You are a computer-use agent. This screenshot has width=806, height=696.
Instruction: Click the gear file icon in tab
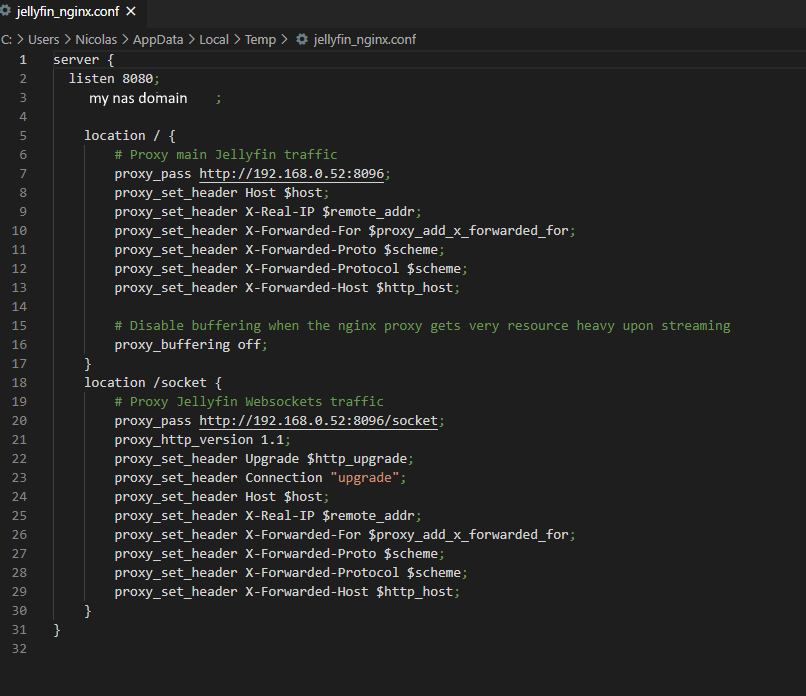point(6,10)
